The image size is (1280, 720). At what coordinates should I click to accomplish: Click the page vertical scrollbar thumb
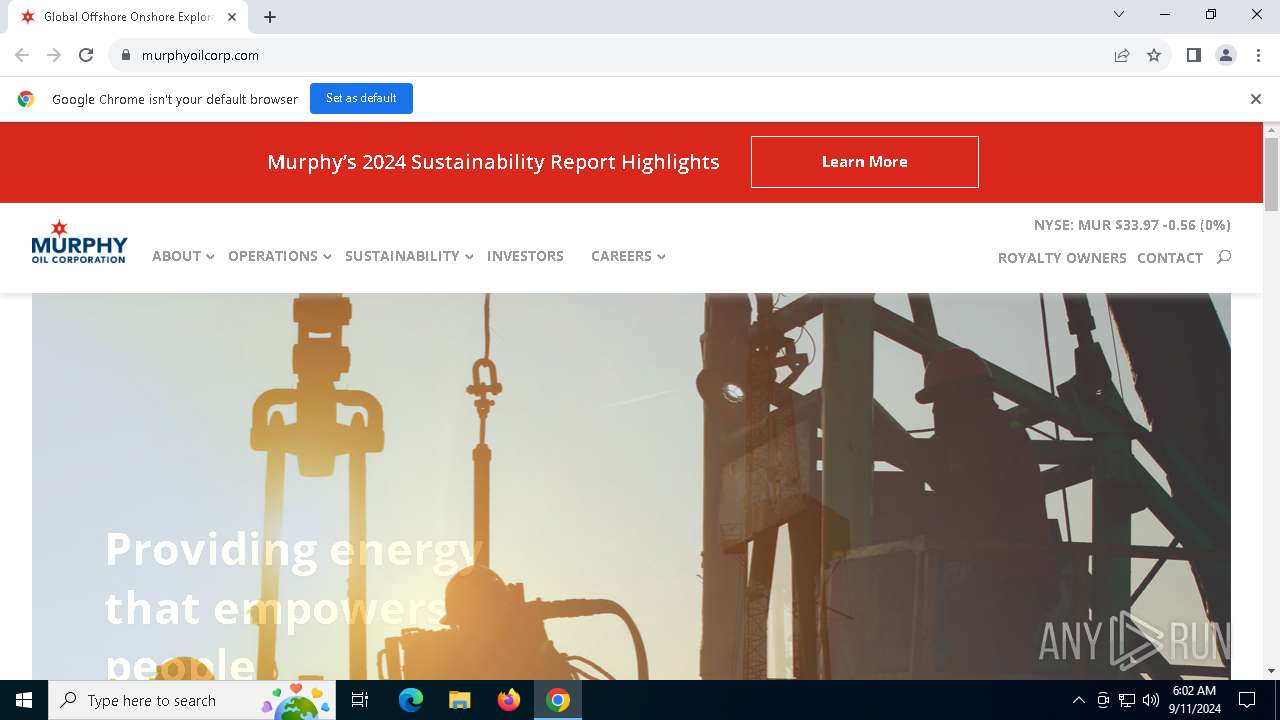[1271, 174]
